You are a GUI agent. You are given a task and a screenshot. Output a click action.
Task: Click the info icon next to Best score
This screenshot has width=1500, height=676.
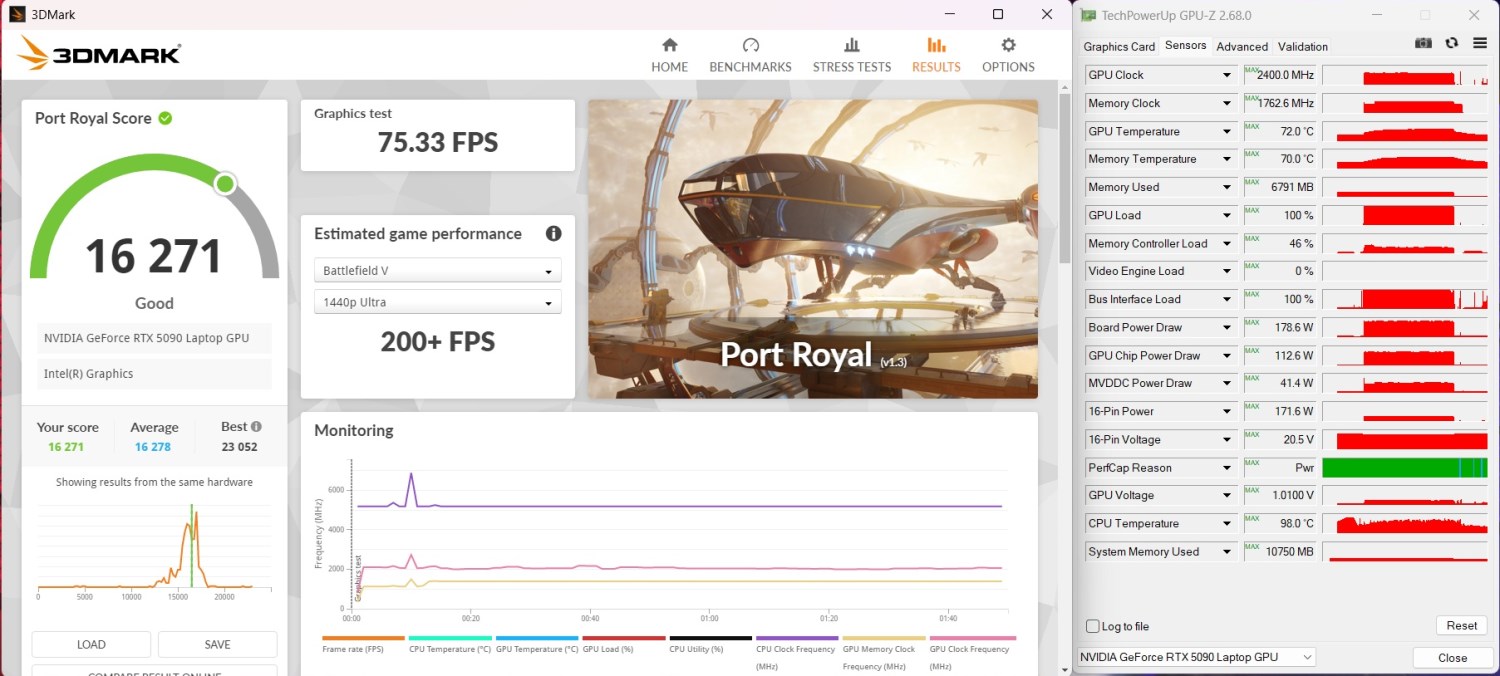click(256, 427)
